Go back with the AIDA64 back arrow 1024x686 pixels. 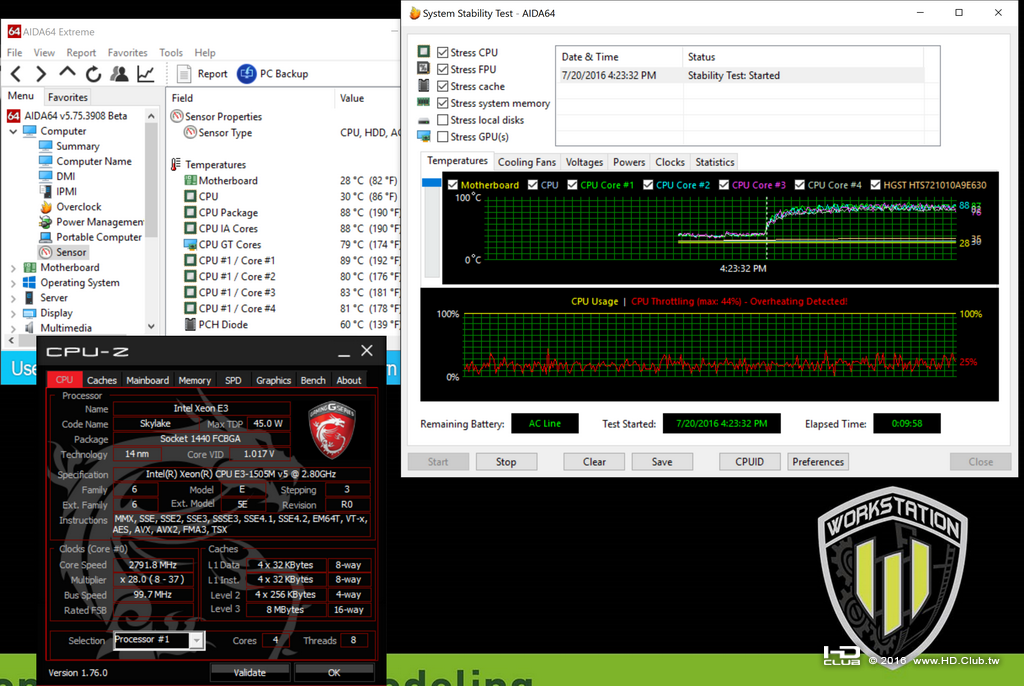(x=16, y=74)
